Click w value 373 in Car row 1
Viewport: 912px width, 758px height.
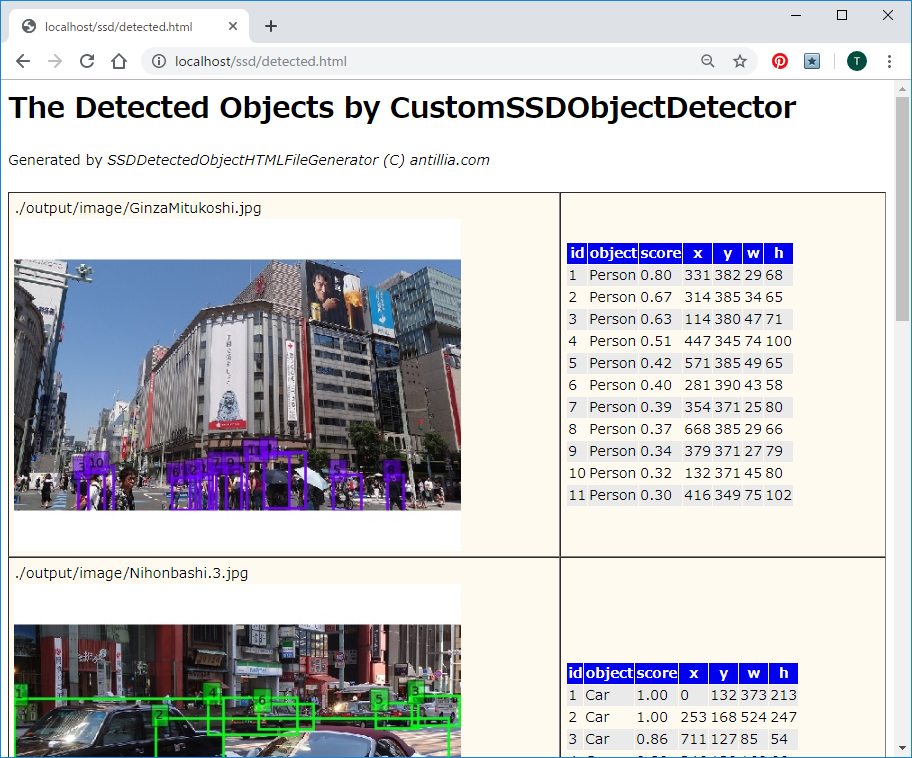pos(754,695)
